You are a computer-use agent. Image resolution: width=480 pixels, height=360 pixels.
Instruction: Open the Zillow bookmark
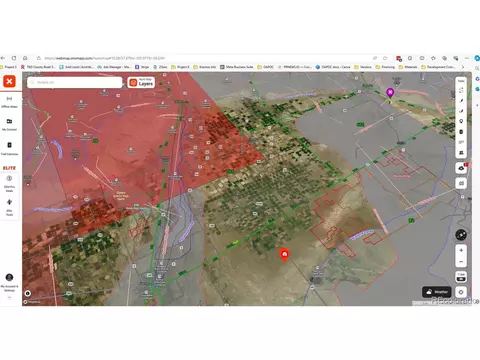click(x=160, y=67)
